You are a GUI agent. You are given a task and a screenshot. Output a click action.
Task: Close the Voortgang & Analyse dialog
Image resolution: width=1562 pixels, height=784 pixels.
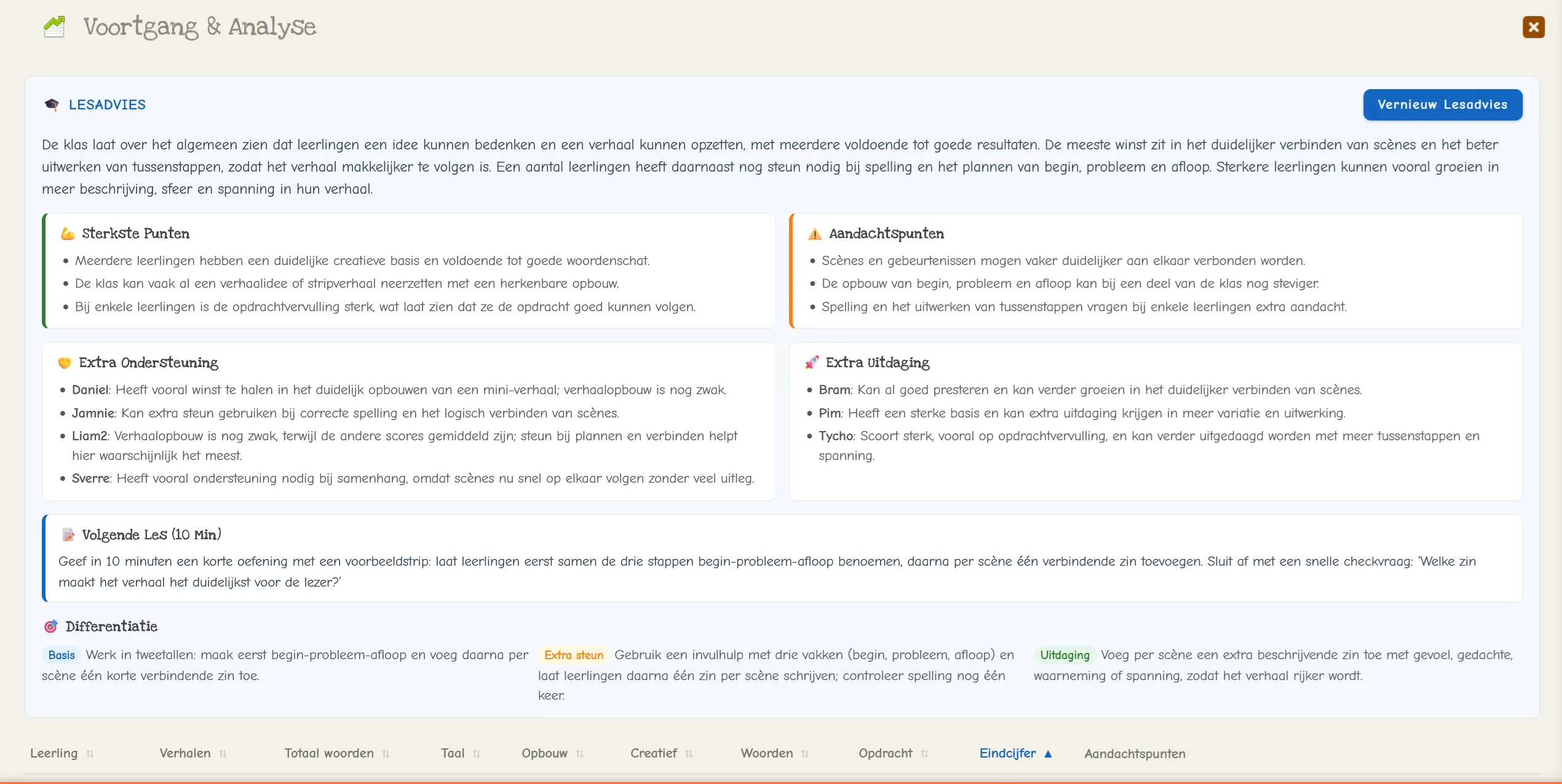pos(1533,27)
